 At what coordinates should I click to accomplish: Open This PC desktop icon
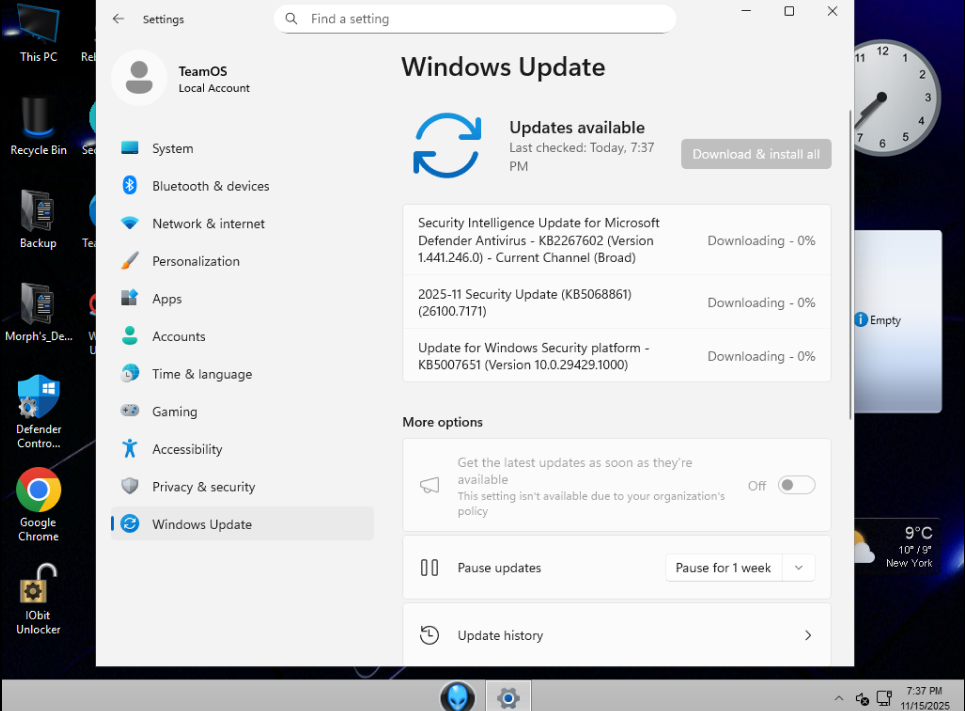pyautogui.click(x=38, y=34)
